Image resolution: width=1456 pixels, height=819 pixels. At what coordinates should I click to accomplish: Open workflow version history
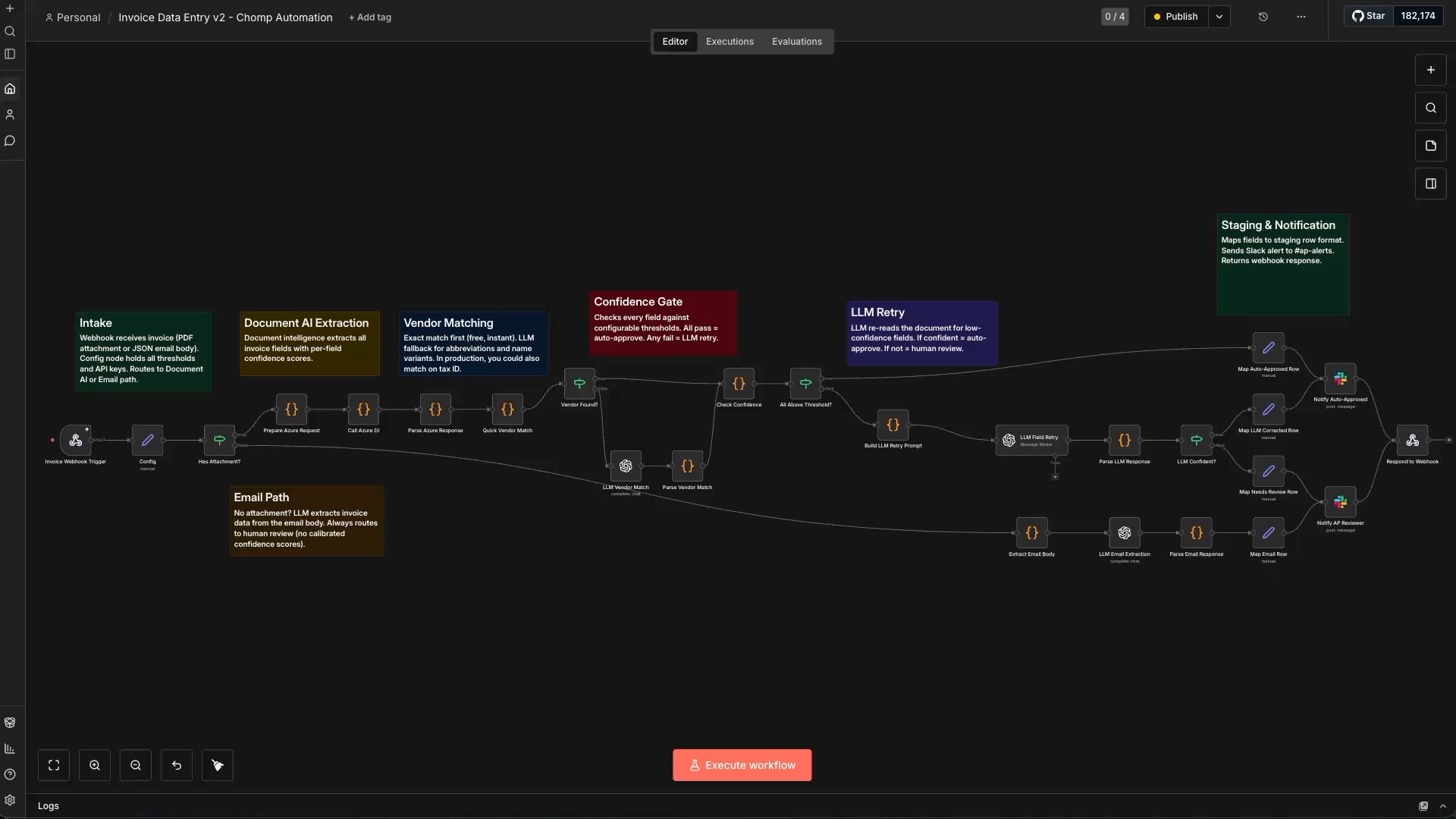1263,17
